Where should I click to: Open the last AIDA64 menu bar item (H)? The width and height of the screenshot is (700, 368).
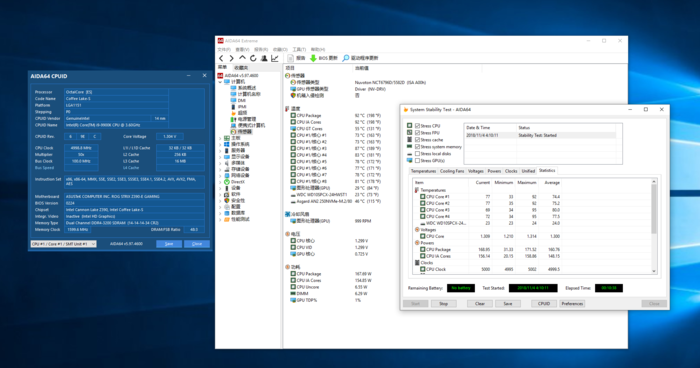tap(318, 49)
